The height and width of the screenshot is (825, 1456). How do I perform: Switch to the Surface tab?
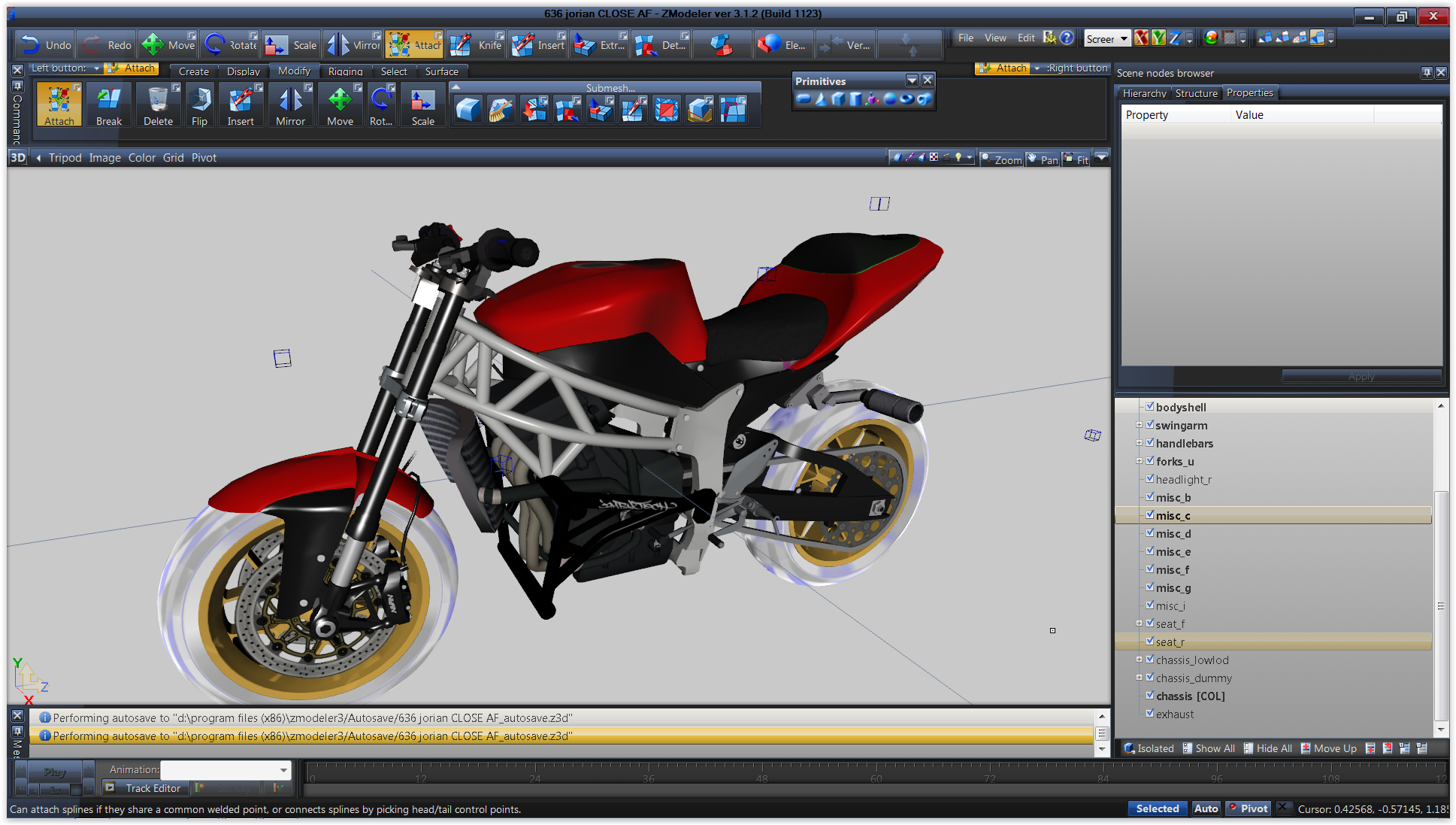[442, 71]
